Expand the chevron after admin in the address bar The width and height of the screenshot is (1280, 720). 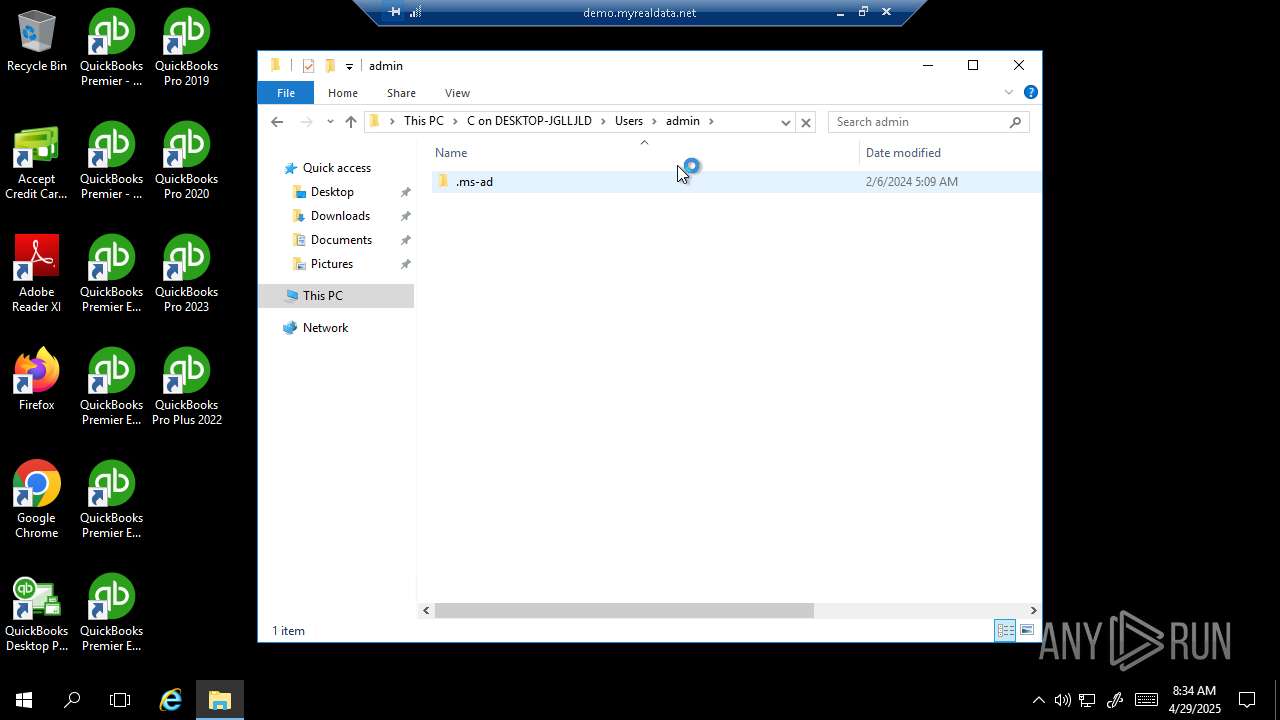(x=711, y=121)
